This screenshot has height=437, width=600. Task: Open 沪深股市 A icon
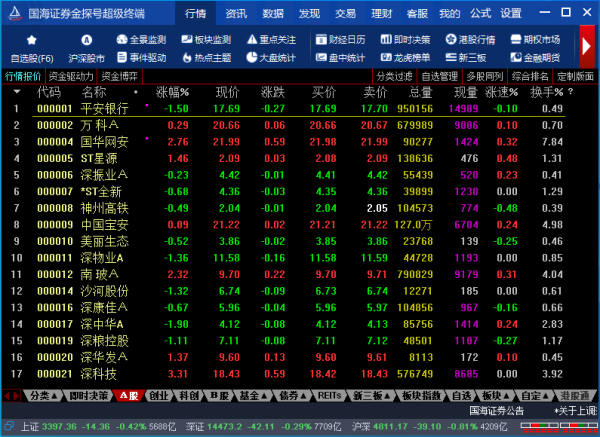pos(86,40)
